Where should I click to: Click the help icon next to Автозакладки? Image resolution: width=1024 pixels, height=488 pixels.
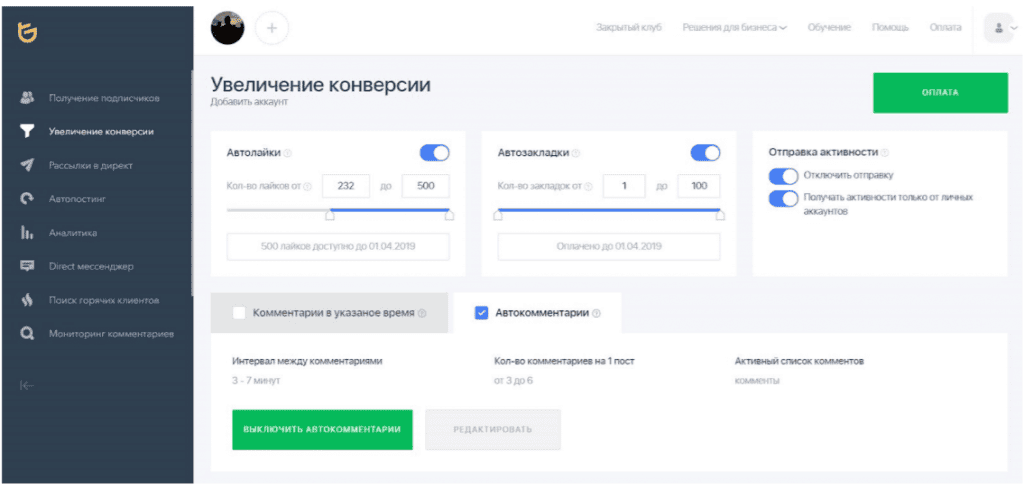click(x=576, y=154)
